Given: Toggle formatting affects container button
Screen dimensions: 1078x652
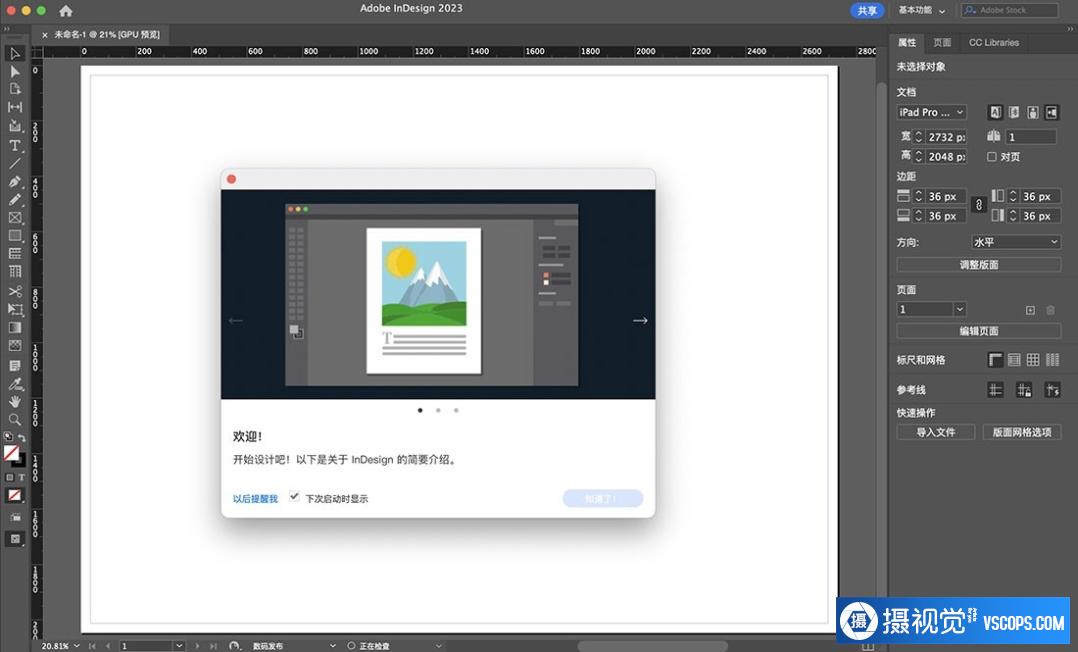Looking at the screenshot, I should pos(10,477).
